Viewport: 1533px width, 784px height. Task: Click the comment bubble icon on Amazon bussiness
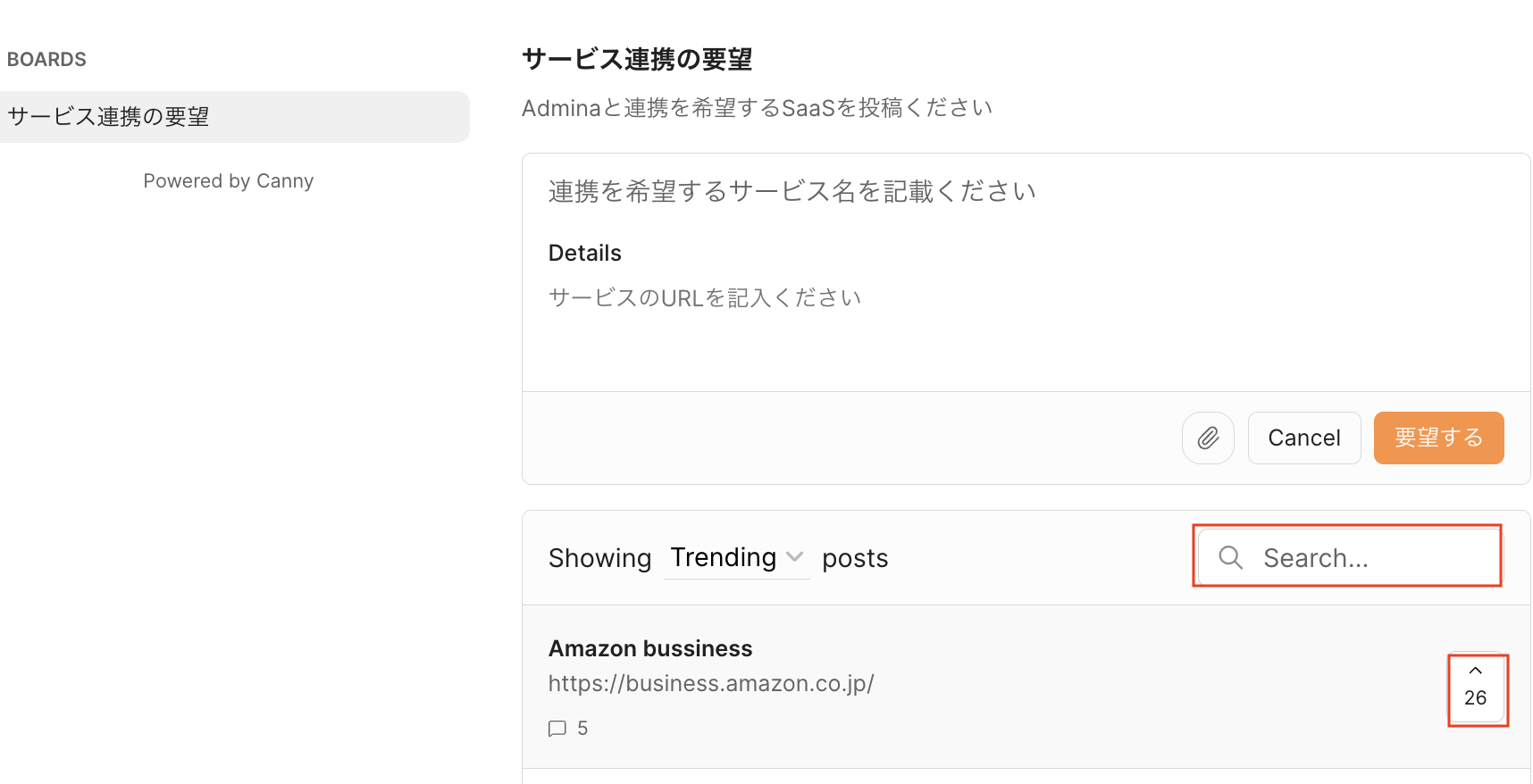tap(557, 729)
